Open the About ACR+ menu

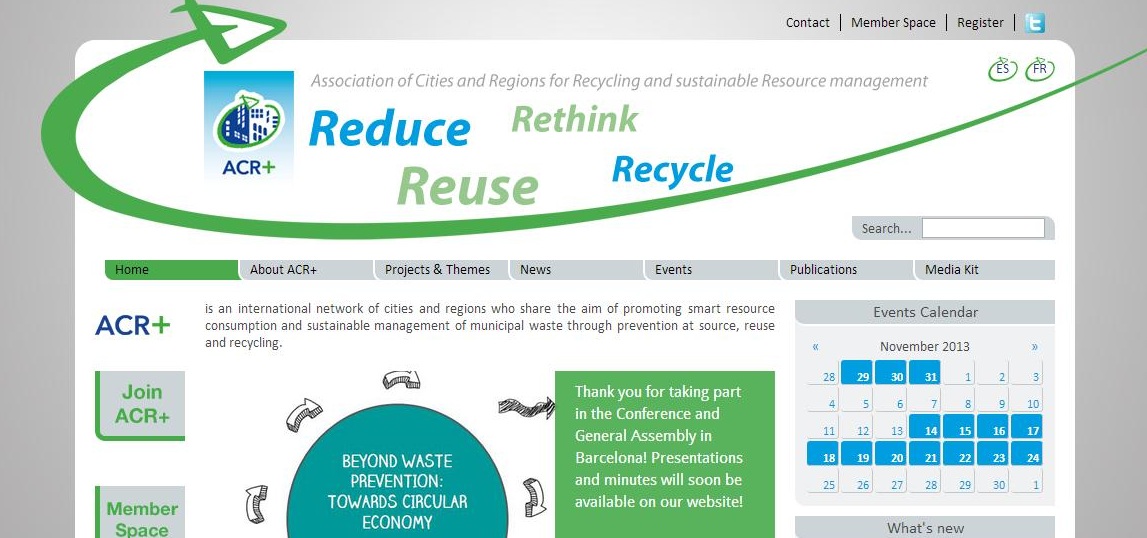[283, 270]
